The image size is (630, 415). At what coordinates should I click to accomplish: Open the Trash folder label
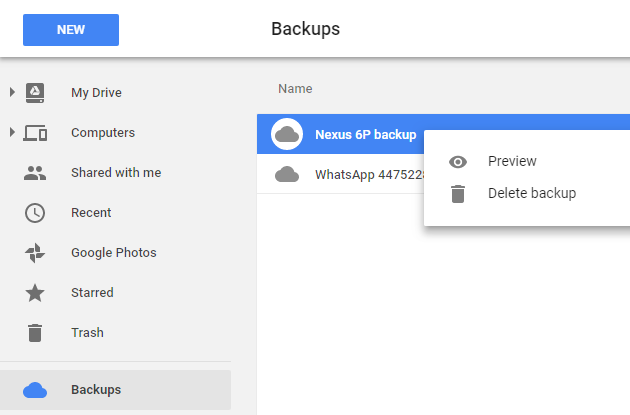coord(88,333)
